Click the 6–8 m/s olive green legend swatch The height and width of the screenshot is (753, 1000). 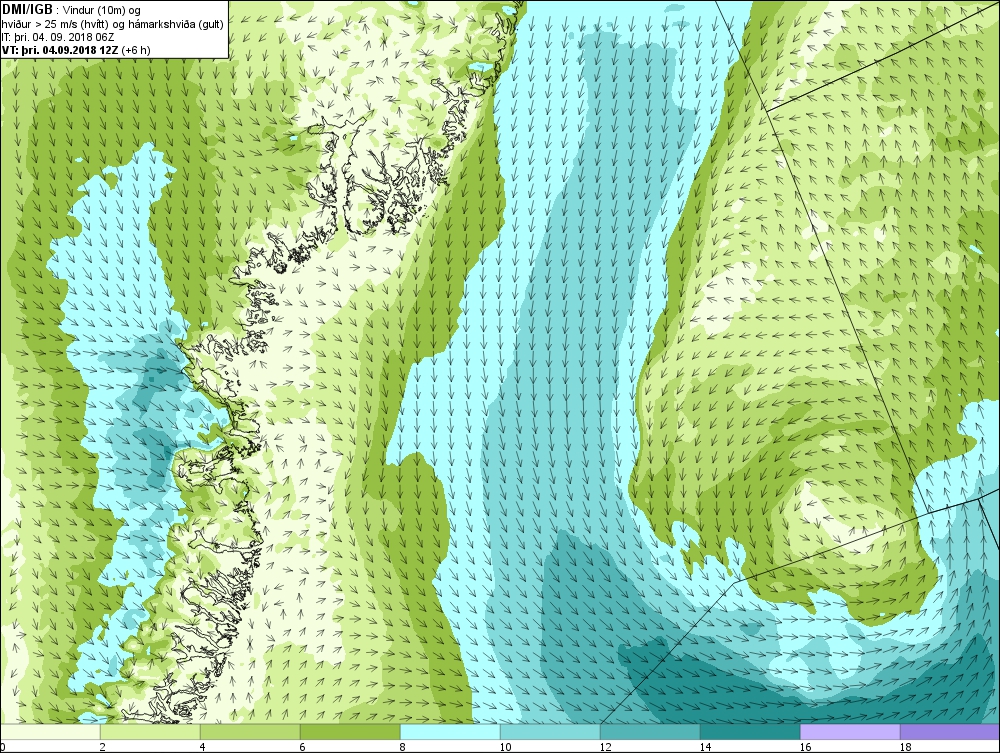tap(350, 731)
